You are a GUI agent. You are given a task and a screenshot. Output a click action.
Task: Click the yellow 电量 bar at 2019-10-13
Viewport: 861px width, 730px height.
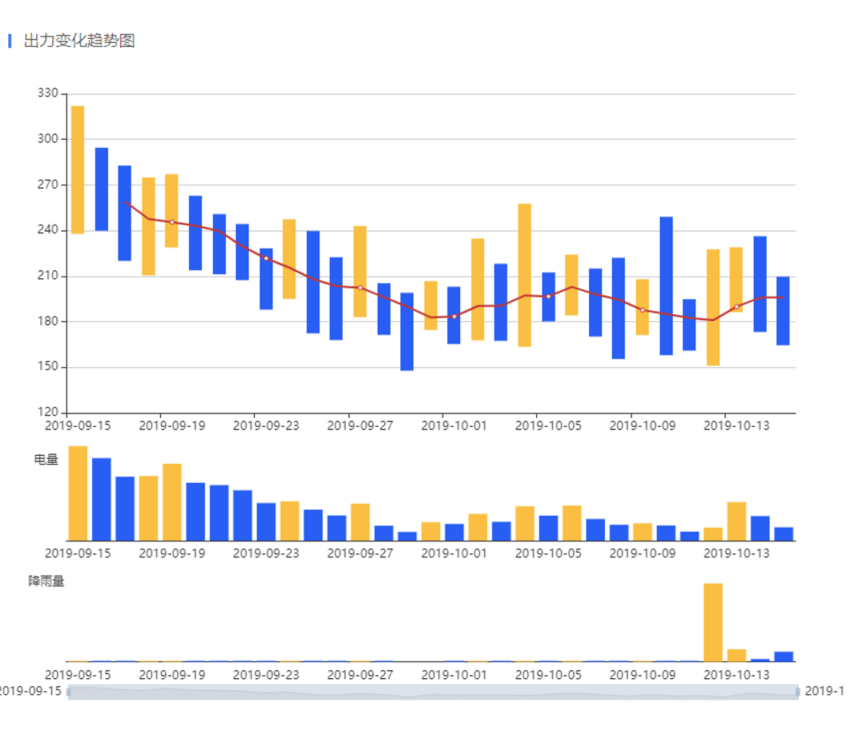[736, 521]
